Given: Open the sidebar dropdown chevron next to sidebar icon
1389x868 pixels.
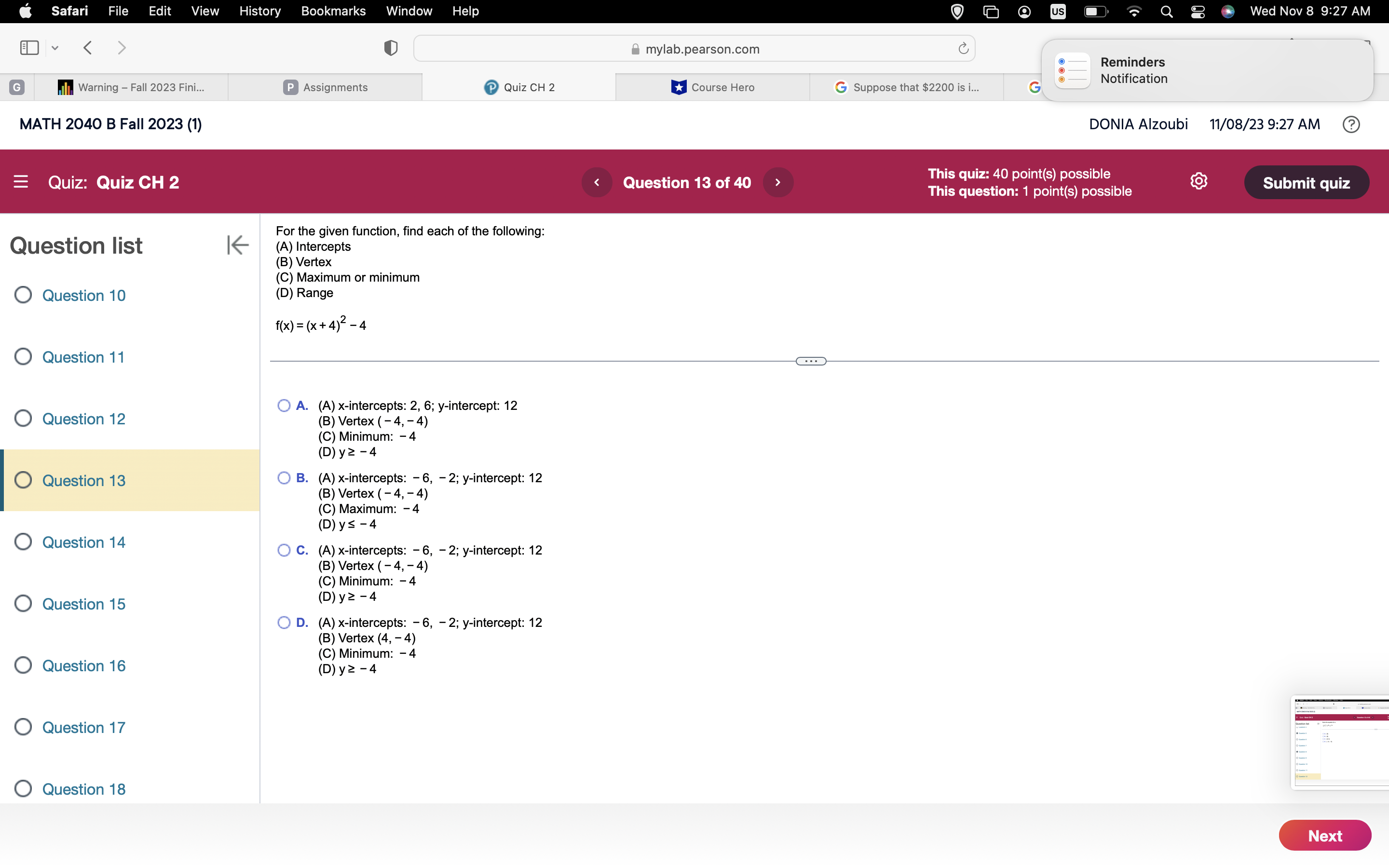Looking at the screenshot, I should (54, 48).
